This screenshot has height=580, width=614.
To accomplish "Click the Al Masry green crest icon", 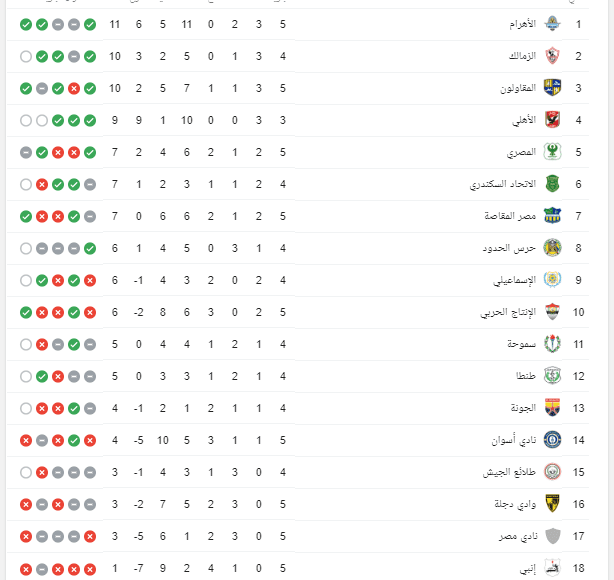I will click(x=553, y=152).
